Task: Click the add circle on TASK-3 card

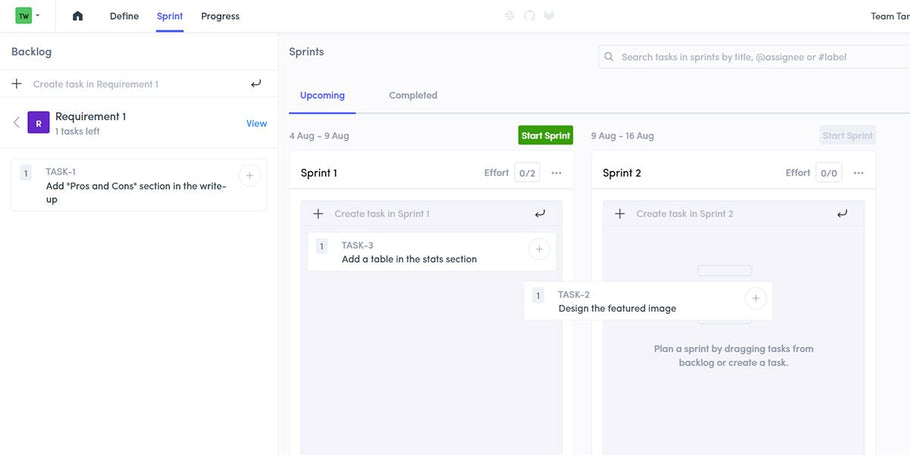Action: (539, 249)
